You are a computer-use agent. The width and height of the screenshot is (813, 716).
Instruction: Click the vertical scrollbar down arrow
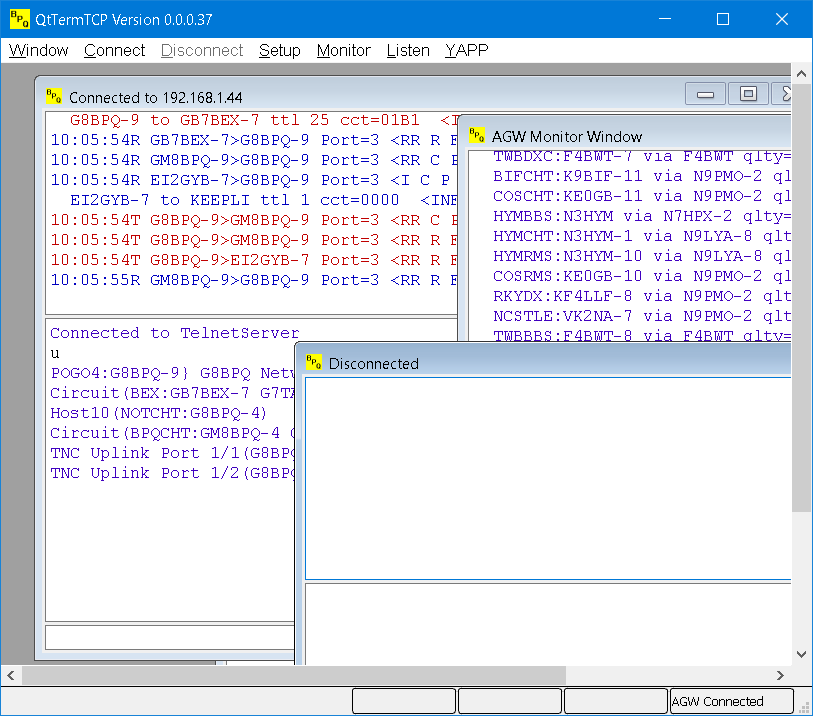pyautogui.click(x=802, y=654)
